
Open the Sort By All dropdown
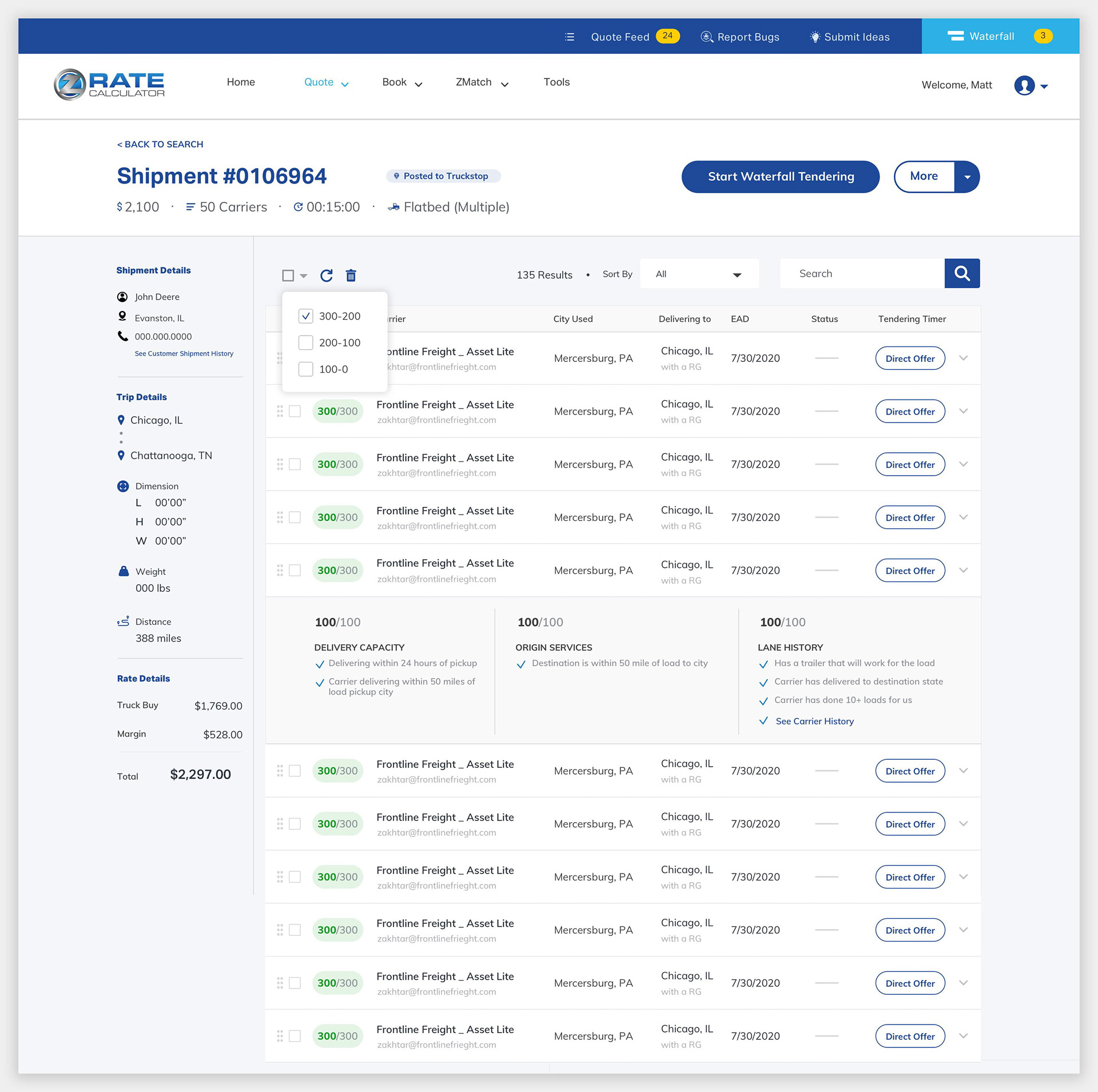click(699, 274)
